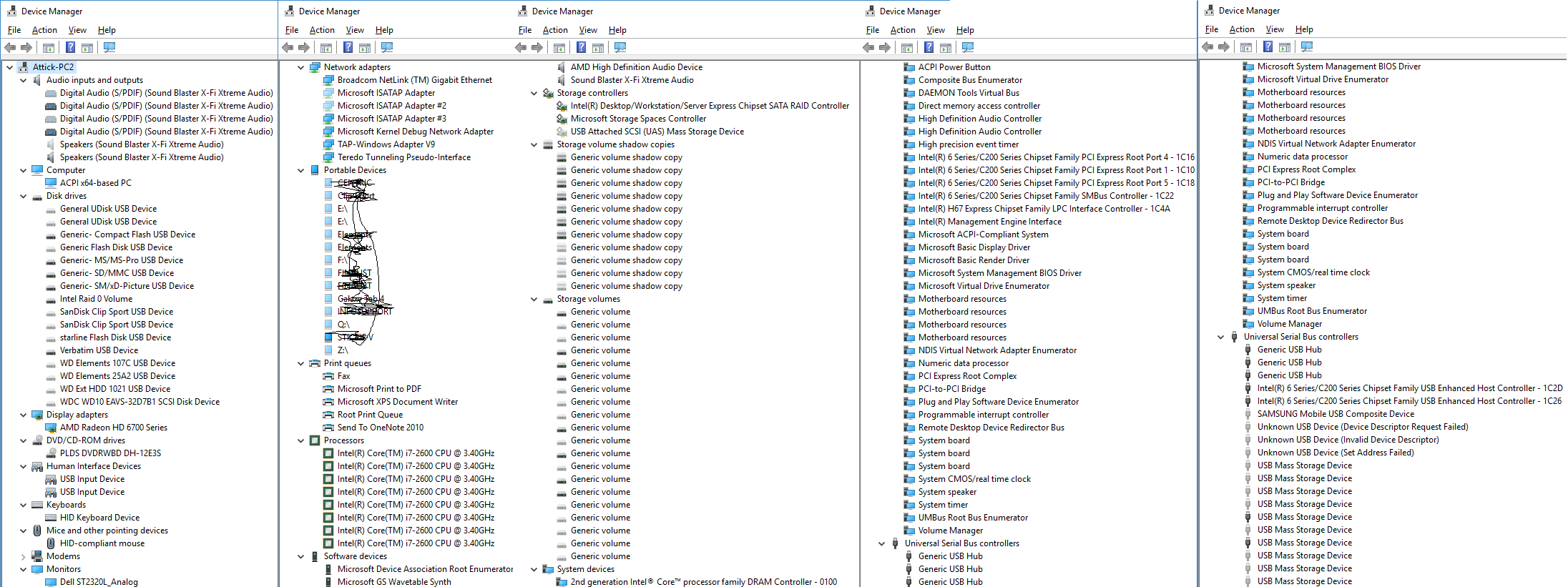Collapse the Storage volumes category
Viewport: 1568px width, 587px height.
click(x=534, y=299)
